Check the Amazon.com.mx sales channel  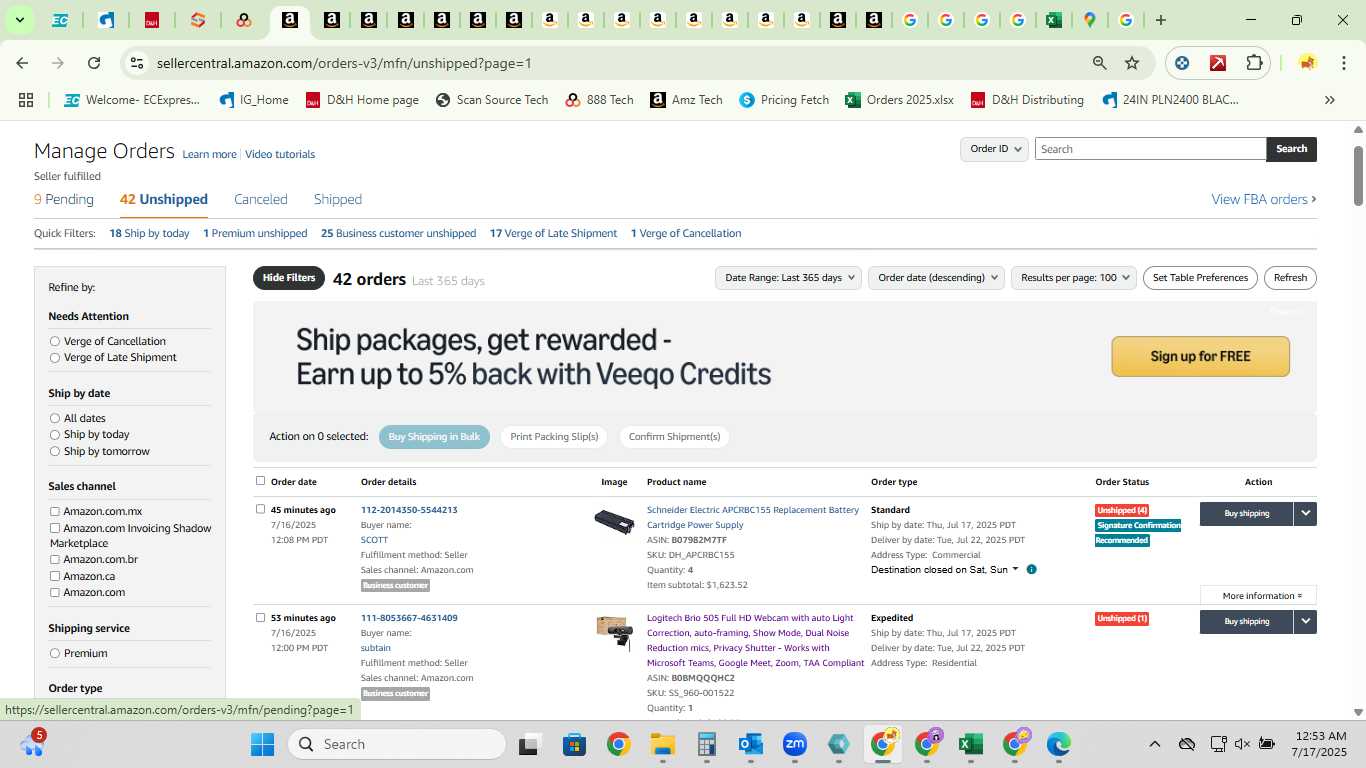point(55,511)
